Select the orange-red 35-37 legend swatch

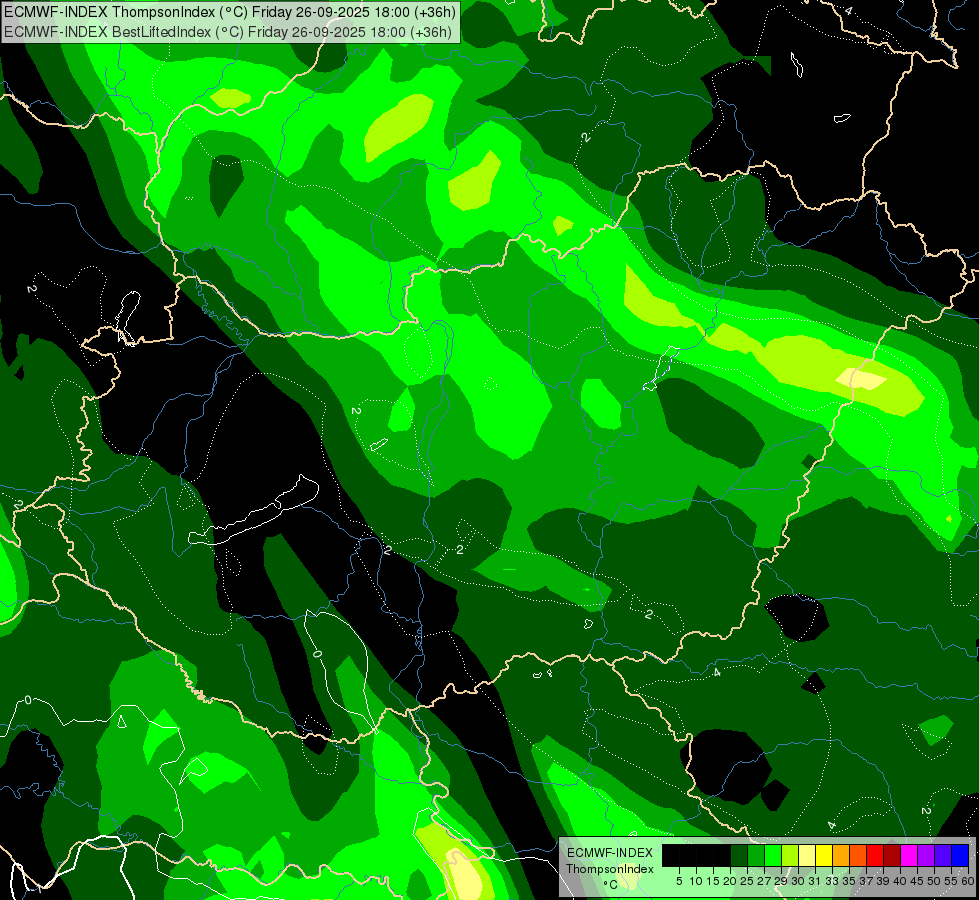click(x=858, y=855)
